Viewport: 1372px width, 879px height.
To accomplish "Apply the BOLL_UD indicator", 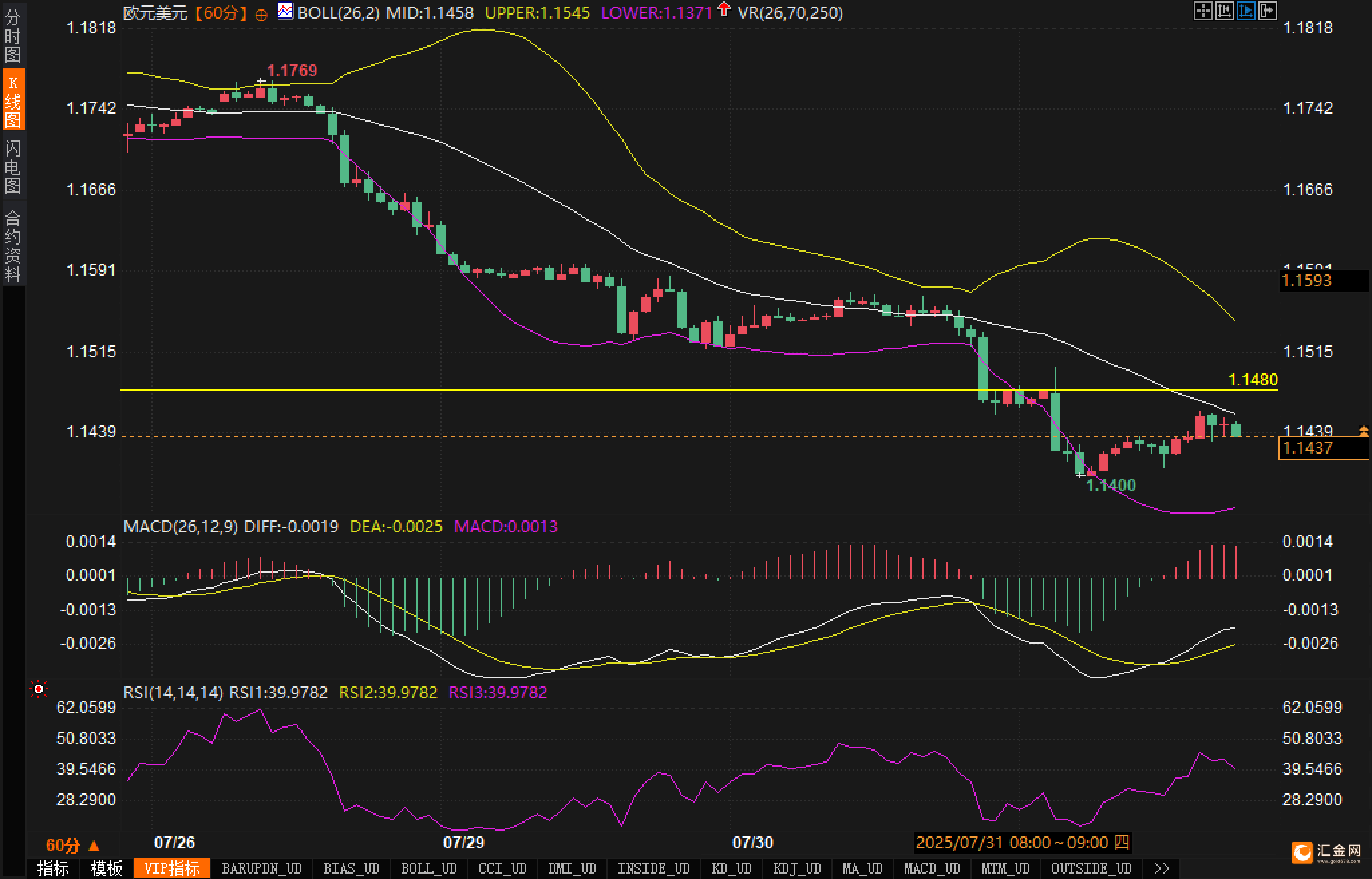I will (429, 868).
